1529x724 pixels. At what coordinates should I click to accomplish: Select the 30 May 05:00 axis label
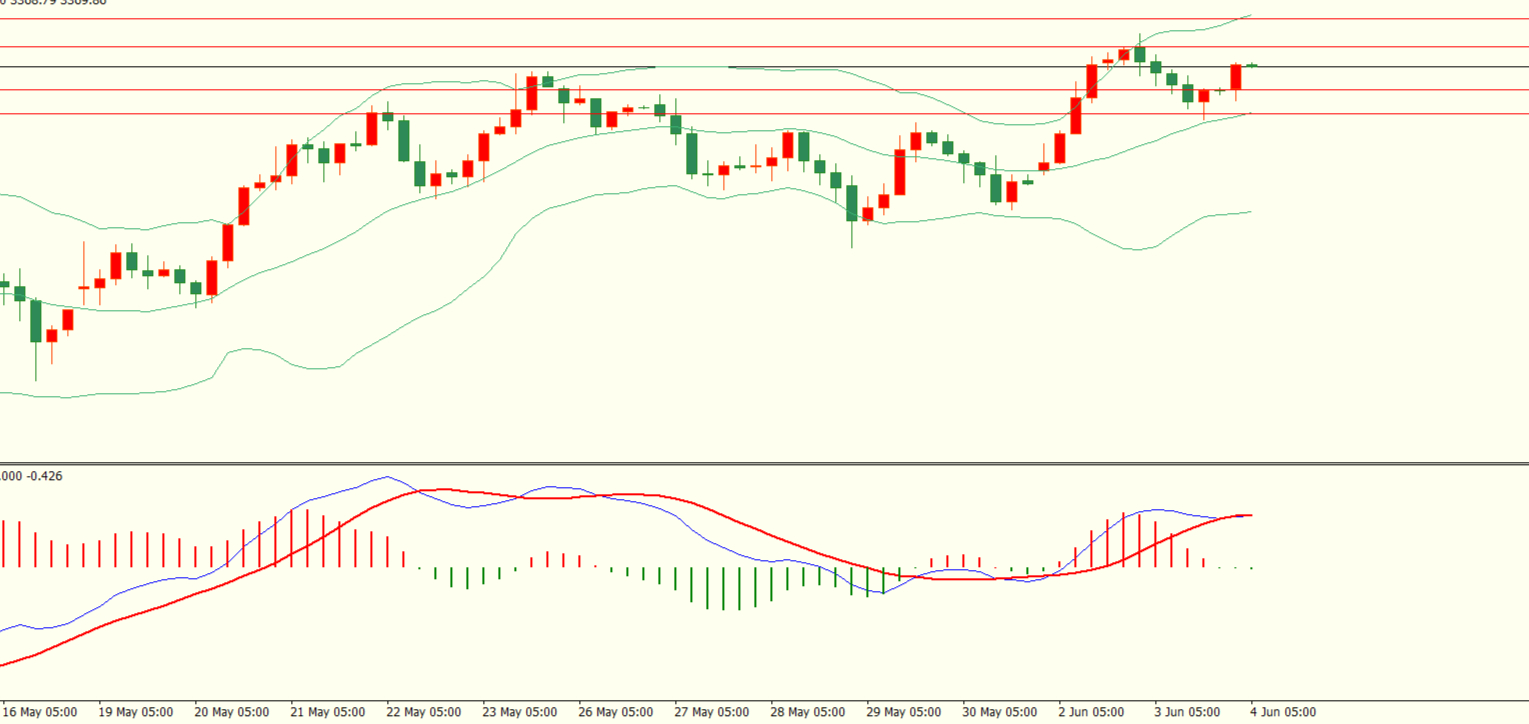click(x=1001, y=712)
